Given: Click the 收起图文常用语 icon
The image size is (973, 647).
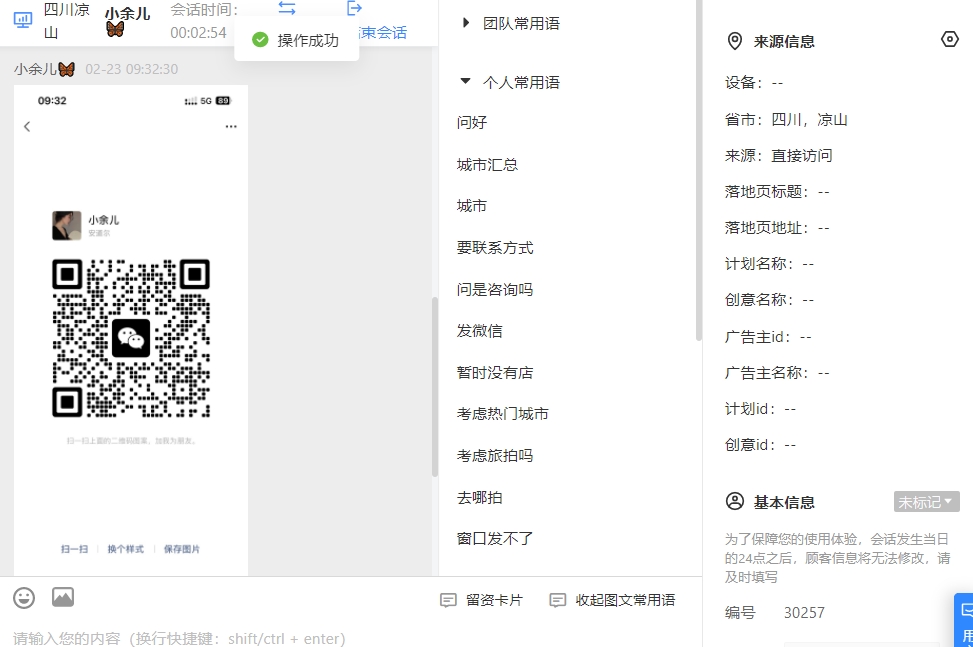Looking at the screenshot, I should 558,600.
